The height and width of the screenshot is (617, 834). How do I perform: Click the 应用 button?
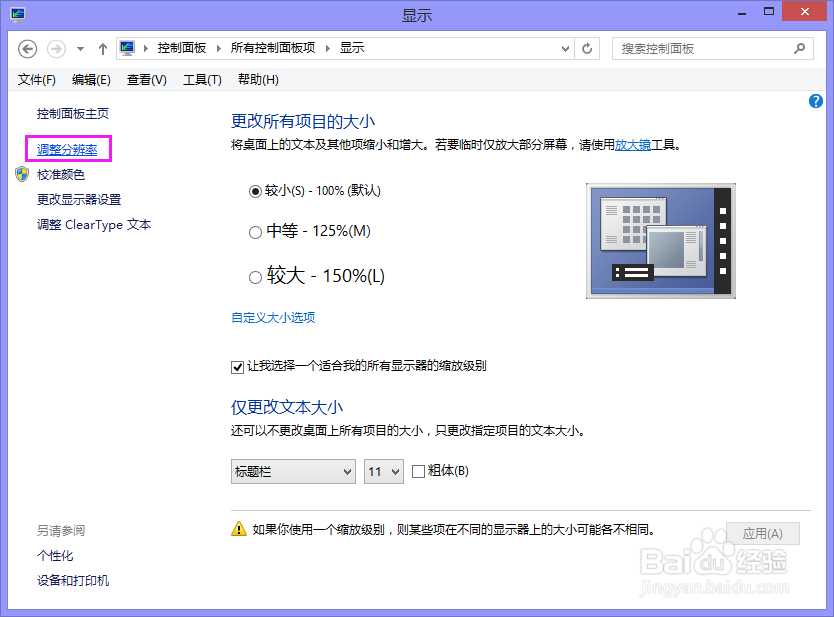[763, 533]
